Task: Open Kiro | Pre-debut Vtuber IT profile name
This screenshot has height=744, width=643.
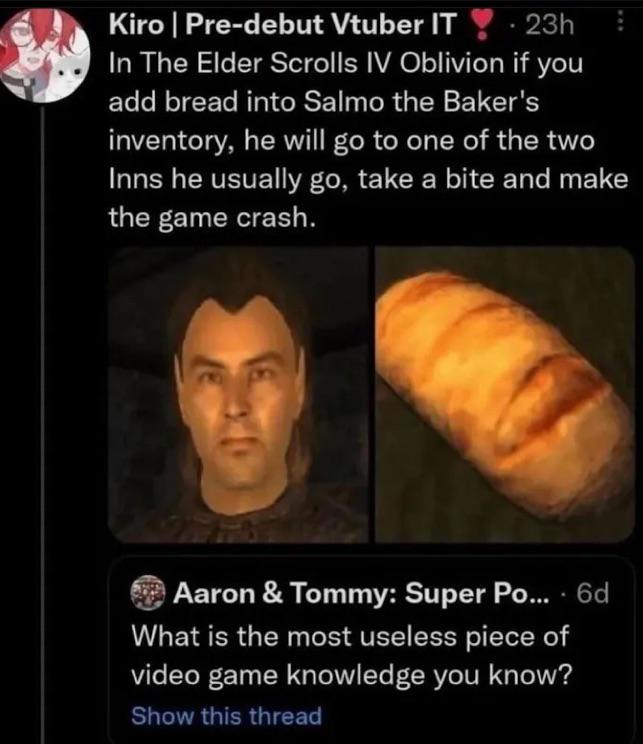Action: 284,24
